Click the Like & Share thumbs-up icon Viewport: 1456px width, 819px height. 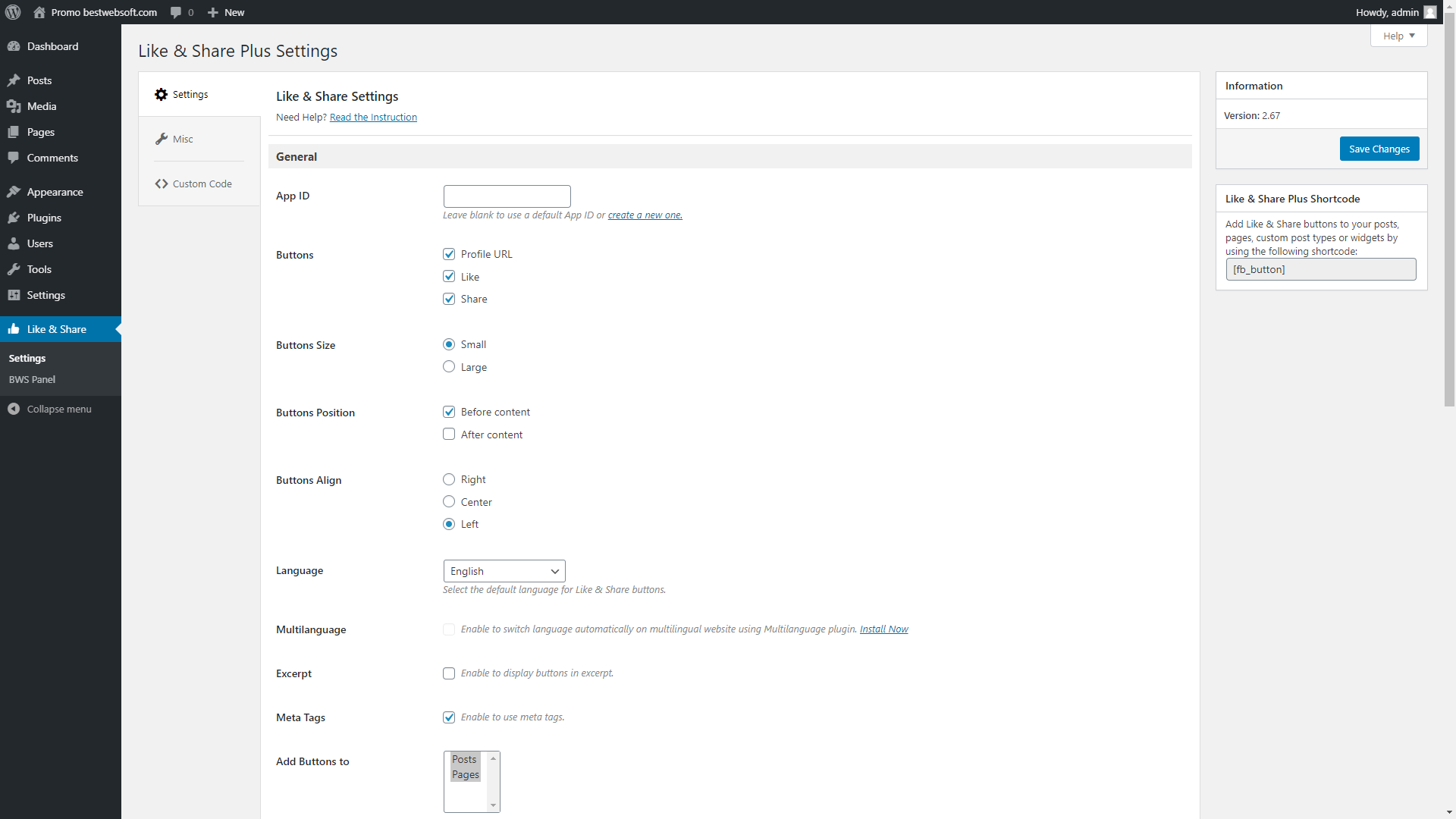(14, 329)
